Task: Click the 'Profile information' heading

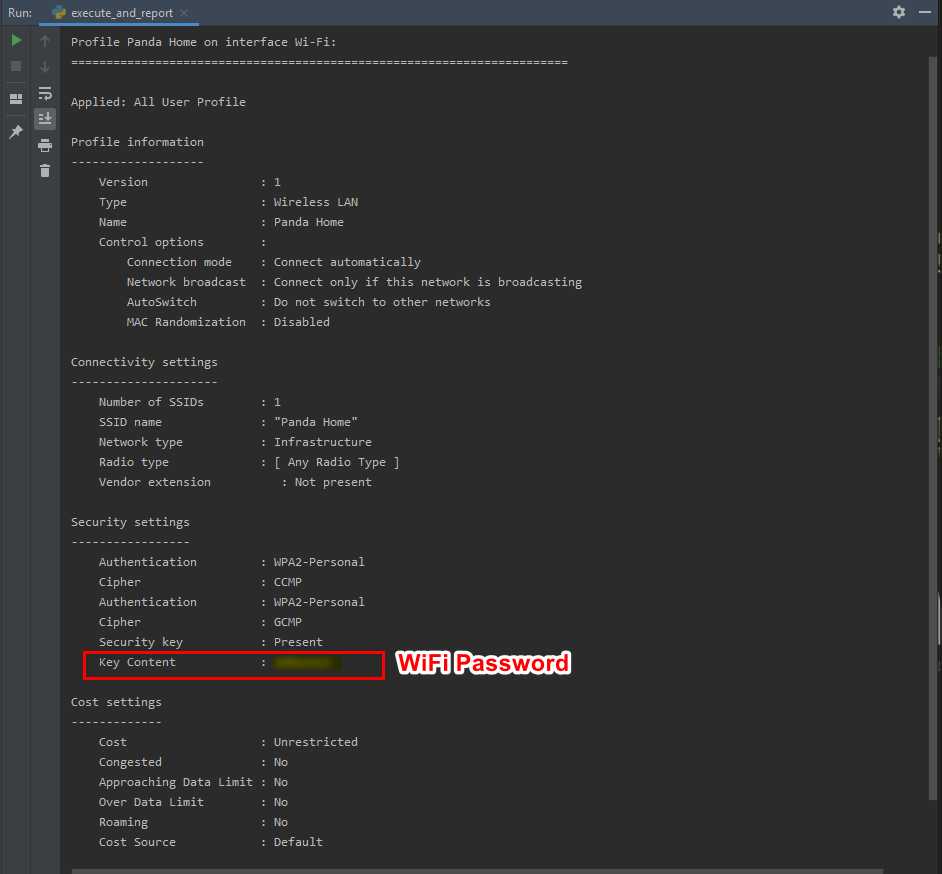Action: point(137,142)
